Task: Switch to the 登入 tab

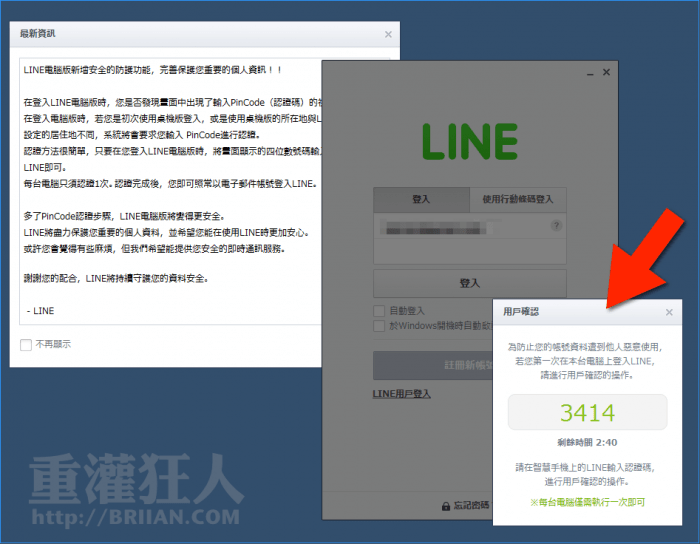Action: 421,199
